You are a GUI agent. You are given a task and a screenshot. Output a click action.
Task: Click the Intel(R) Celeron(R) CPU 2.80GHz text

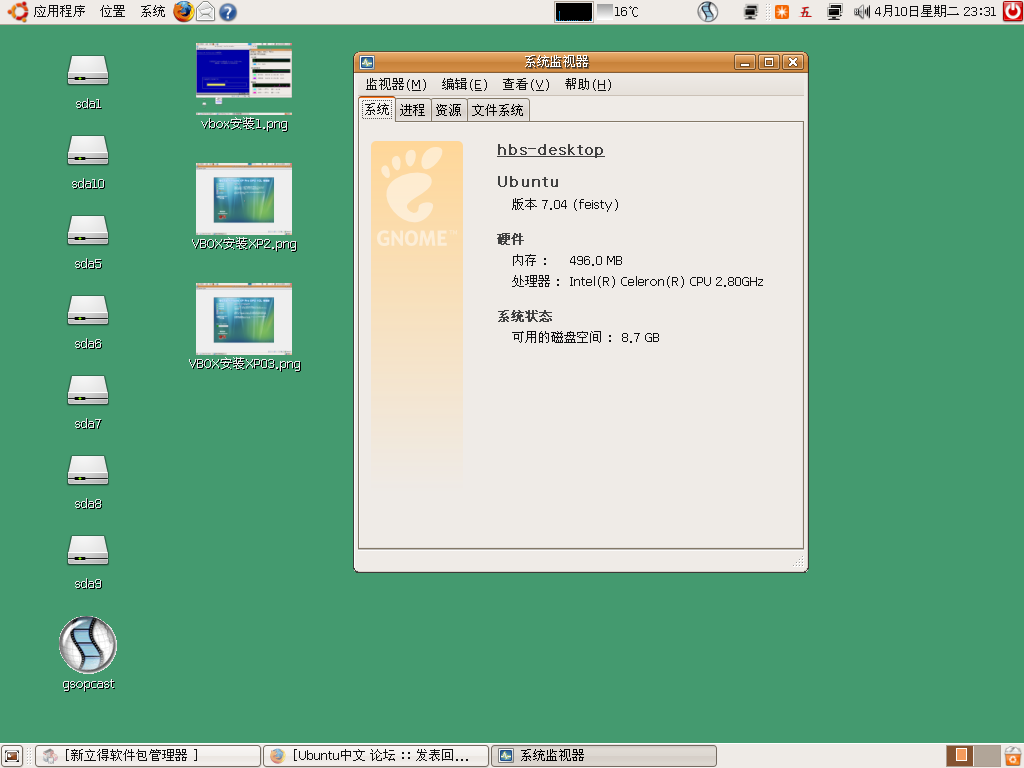pyautogui.click(x=666, y=281)
